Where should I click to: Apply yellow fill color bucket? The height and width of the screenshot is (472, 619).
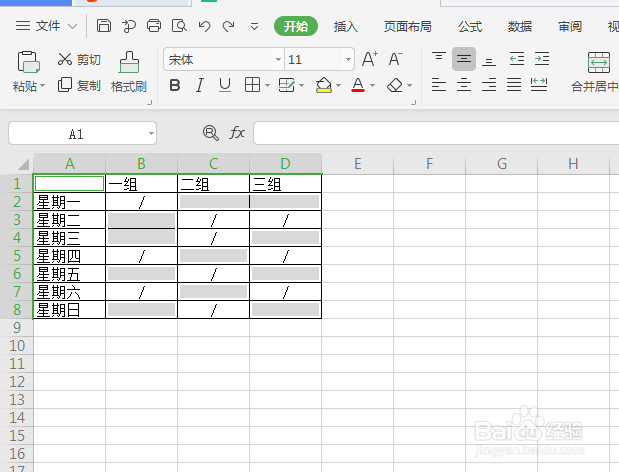tap(324, 85)
